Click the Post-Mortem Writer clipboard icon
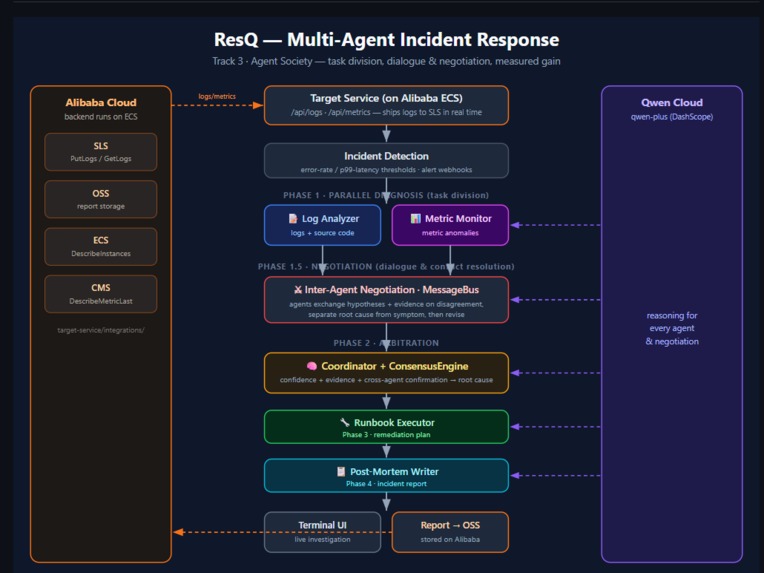764x573 pixels. pyautogui.click(x=341, y=471)
